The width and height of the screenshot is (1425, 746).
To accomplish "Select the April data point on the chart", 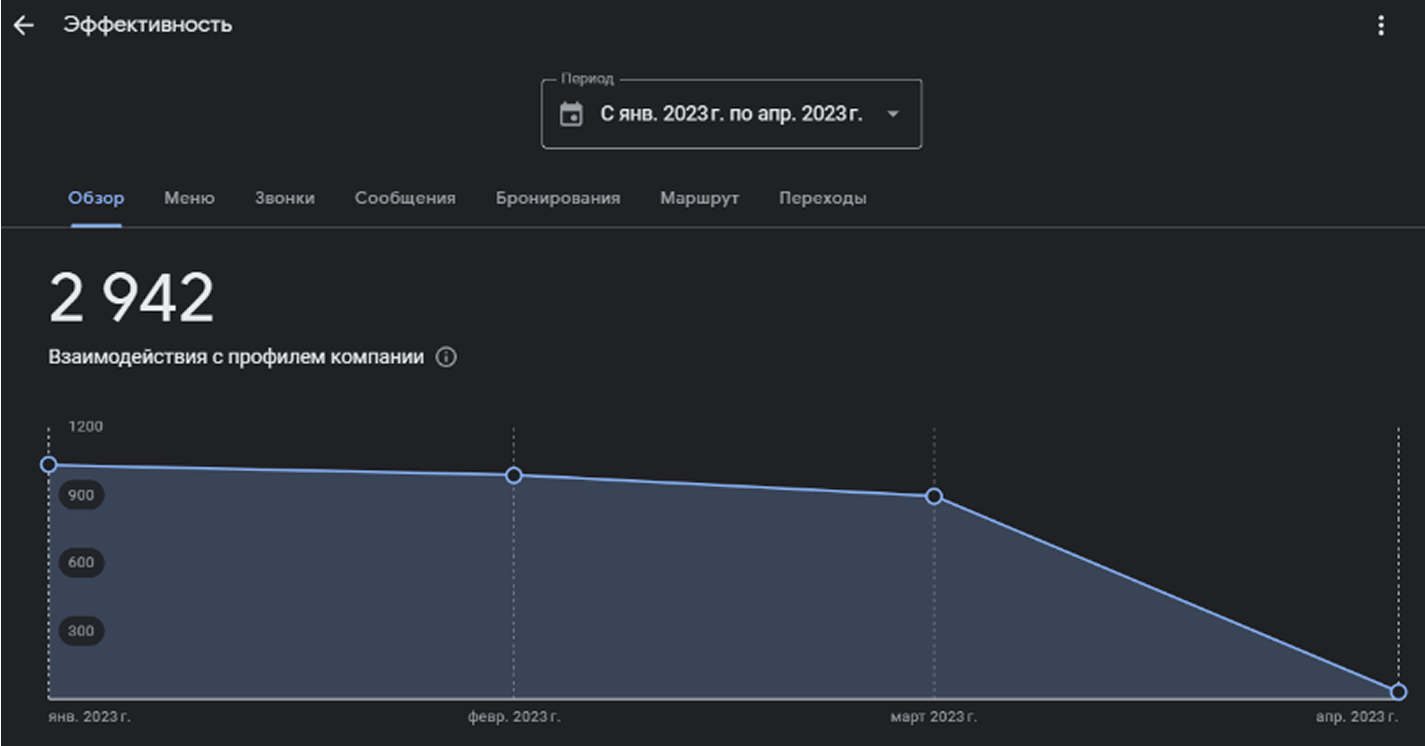I will click(x=1397, y=691).
